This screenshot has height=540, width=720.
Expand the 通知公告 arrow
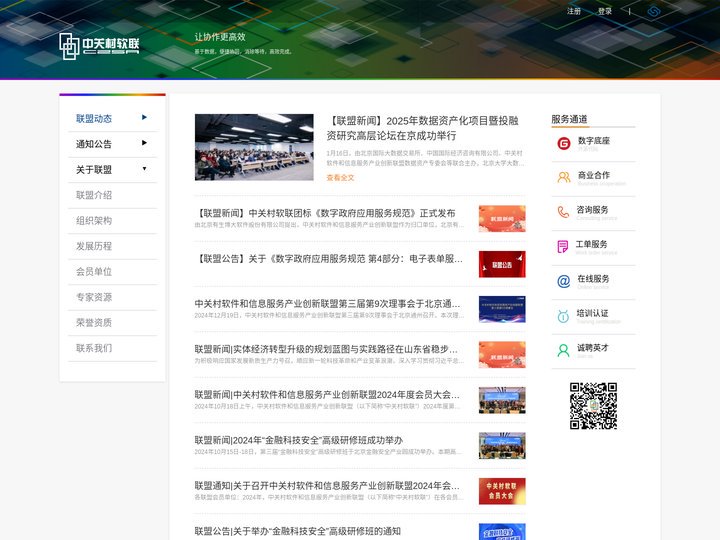click(x=144, y=143)
